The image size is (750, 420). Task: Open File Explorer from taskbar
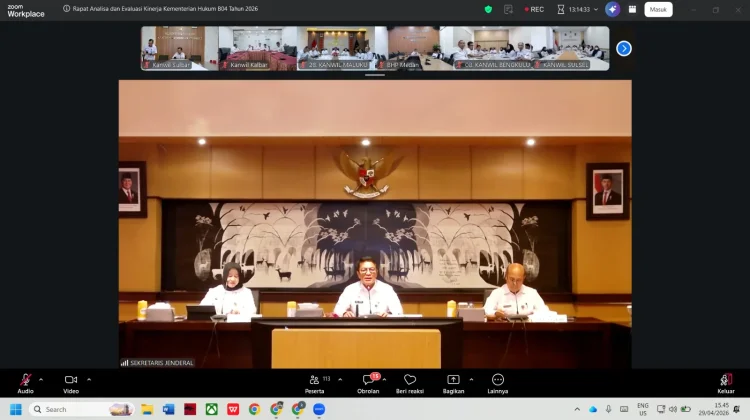[x=147, y=409]
